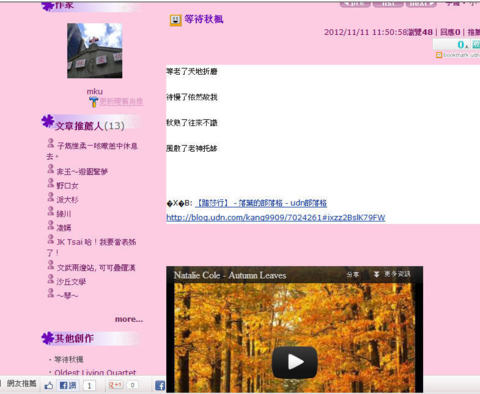Click the previous article button at top
This screenshot has height=394, width=480.
[355, 4]
